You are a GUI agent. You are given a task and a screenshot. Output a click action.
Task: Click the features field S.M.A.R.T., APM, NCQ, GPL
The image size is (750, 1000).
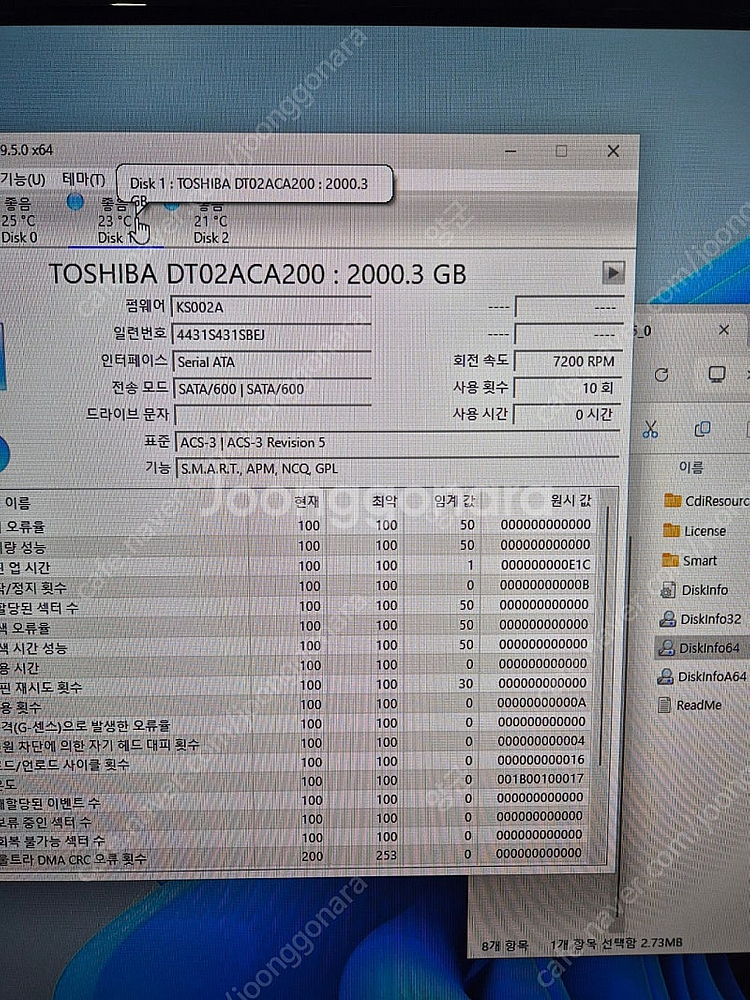(x=397, y=469)
